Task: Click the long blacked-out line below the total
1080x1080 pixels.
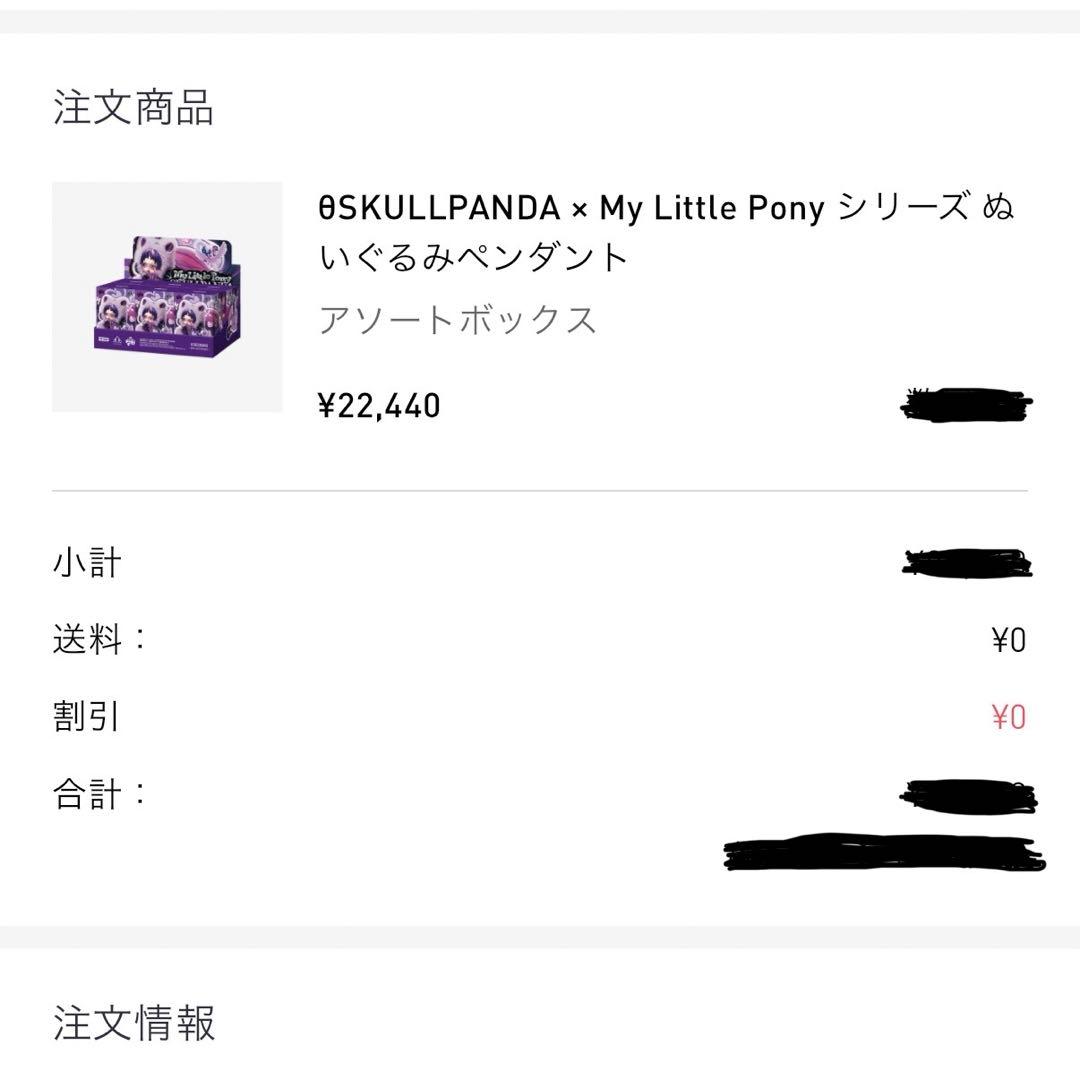Action: click(x=884, y=853)
